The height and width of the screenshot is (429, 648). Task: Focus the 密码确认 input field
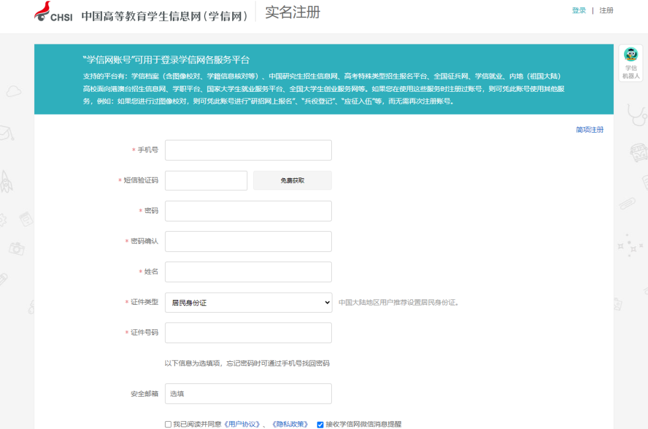pos(248,241)
